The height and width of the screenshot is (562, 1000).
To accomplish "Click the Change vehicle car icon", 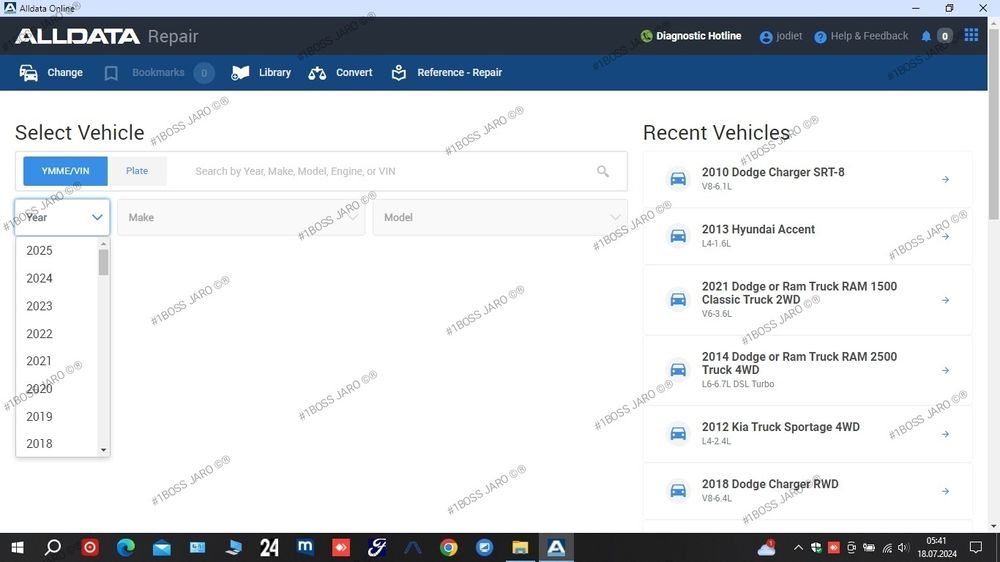I will point(29,73).
